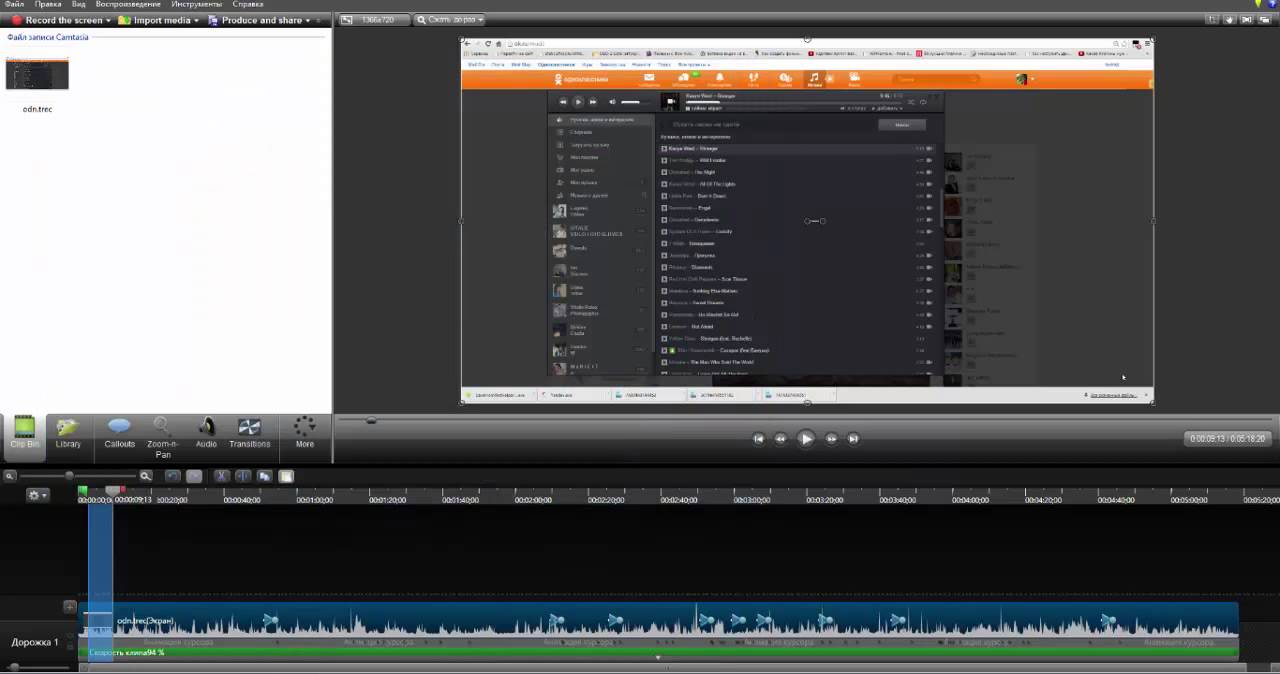The width and height of the screenshot is (1280, 674).
Task: Click the Дорожка 1 track label
Action: [35, 642]
